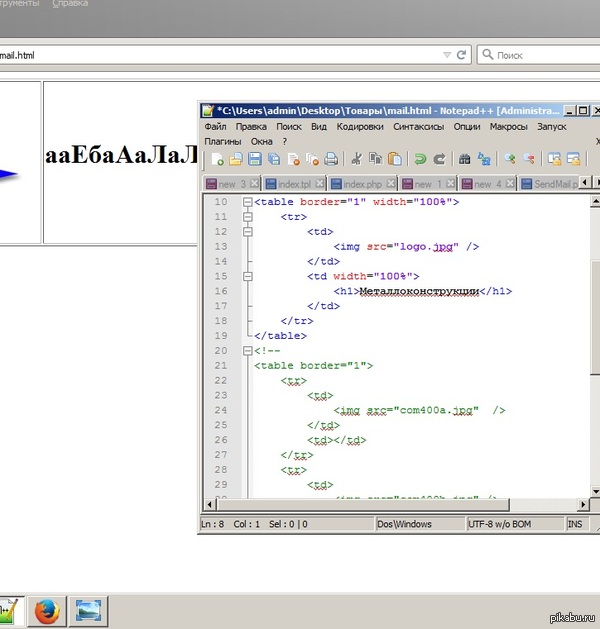The image size is (600, 629).
Task: Click the Zoom In toolbar icon
Action: pyautogui.click(x=509, y=159)
